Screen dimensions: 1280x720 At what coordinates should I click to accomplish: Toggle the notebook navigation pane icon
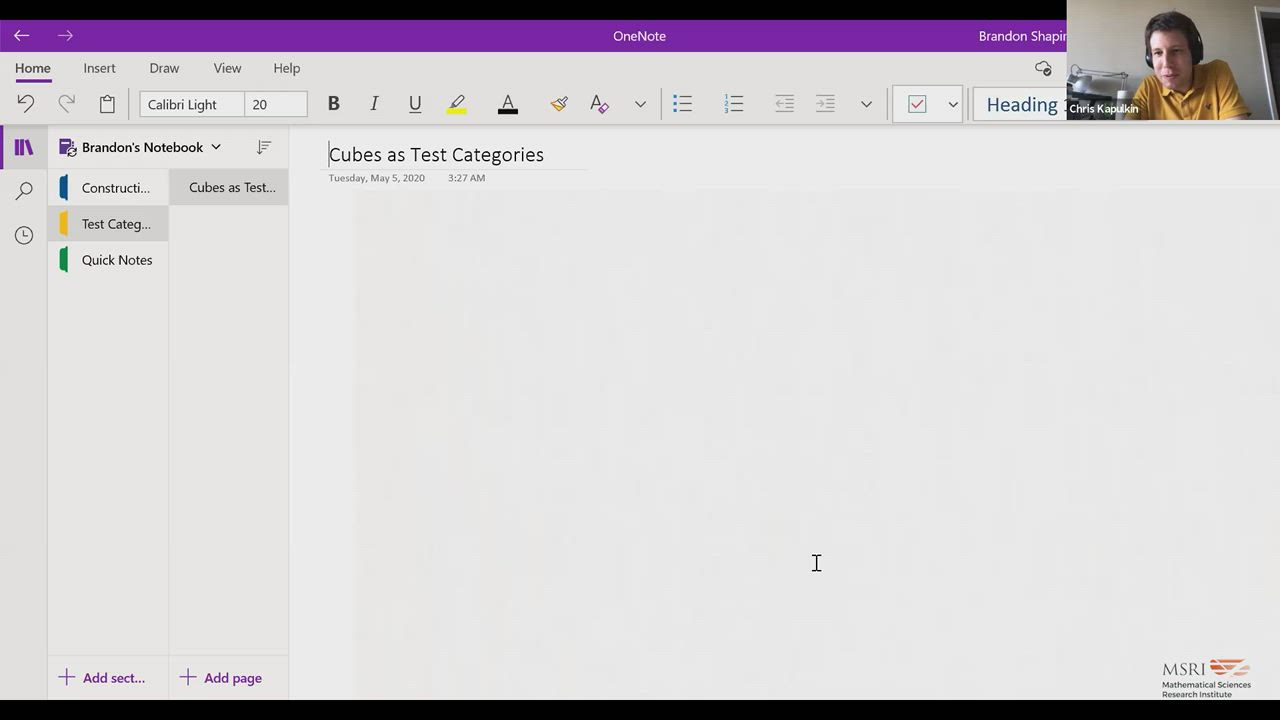pyautogui.click(x=24, y=147)
